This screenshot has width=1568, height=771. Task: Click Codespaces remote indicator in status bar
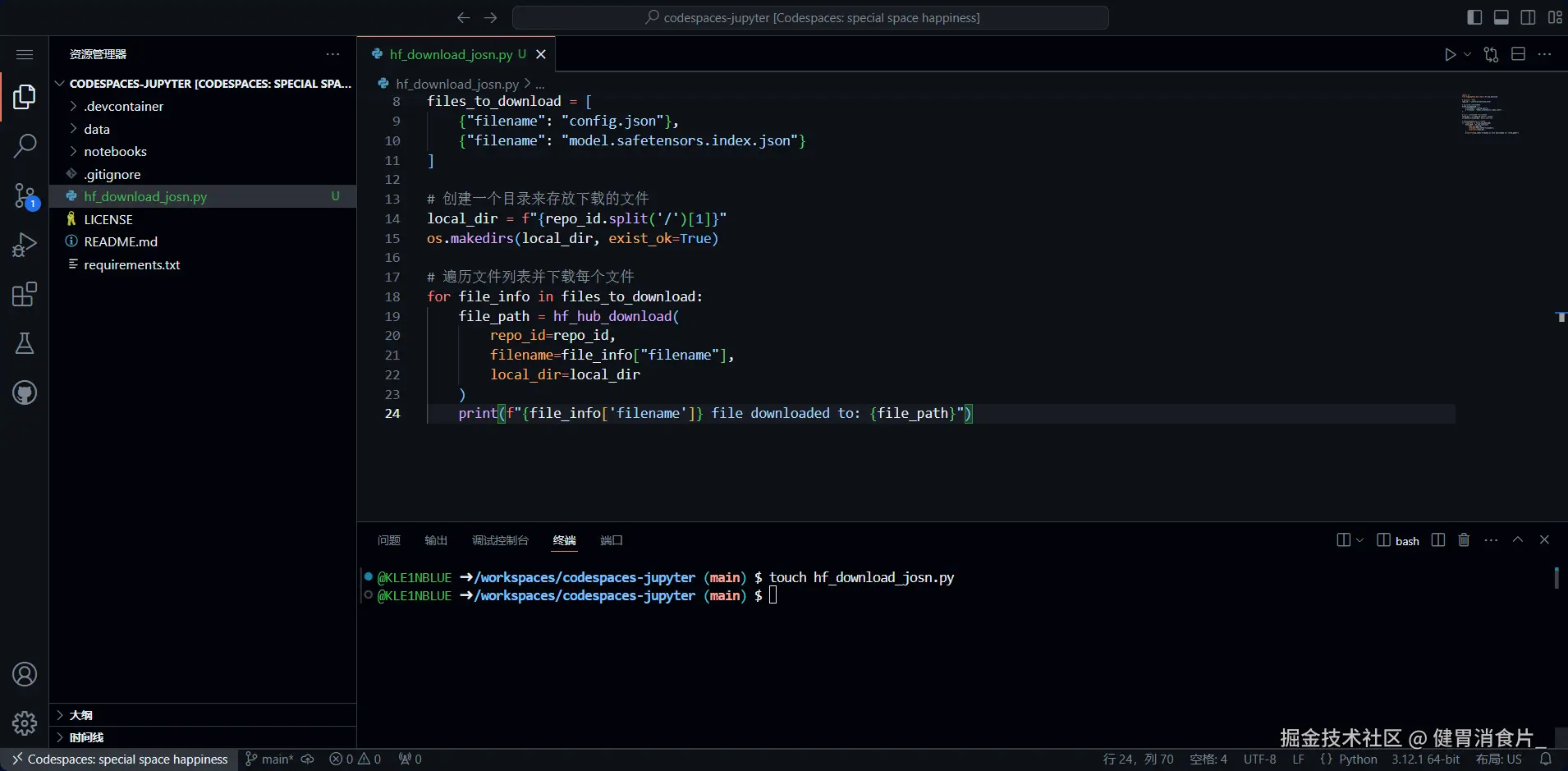tap(120, 760)
